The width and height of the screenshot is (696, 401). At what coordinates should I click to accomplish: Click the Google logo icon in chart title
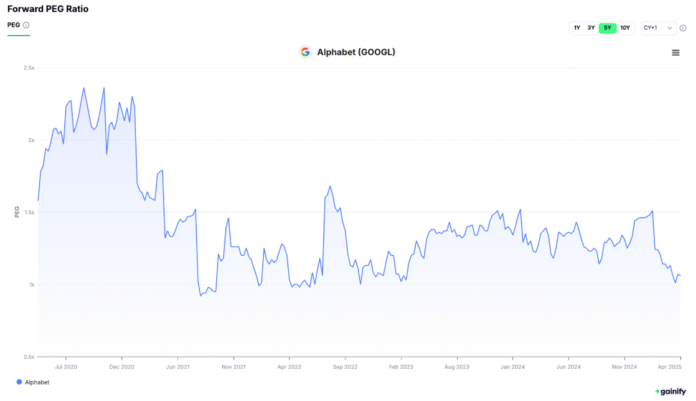tap(305, 52)
